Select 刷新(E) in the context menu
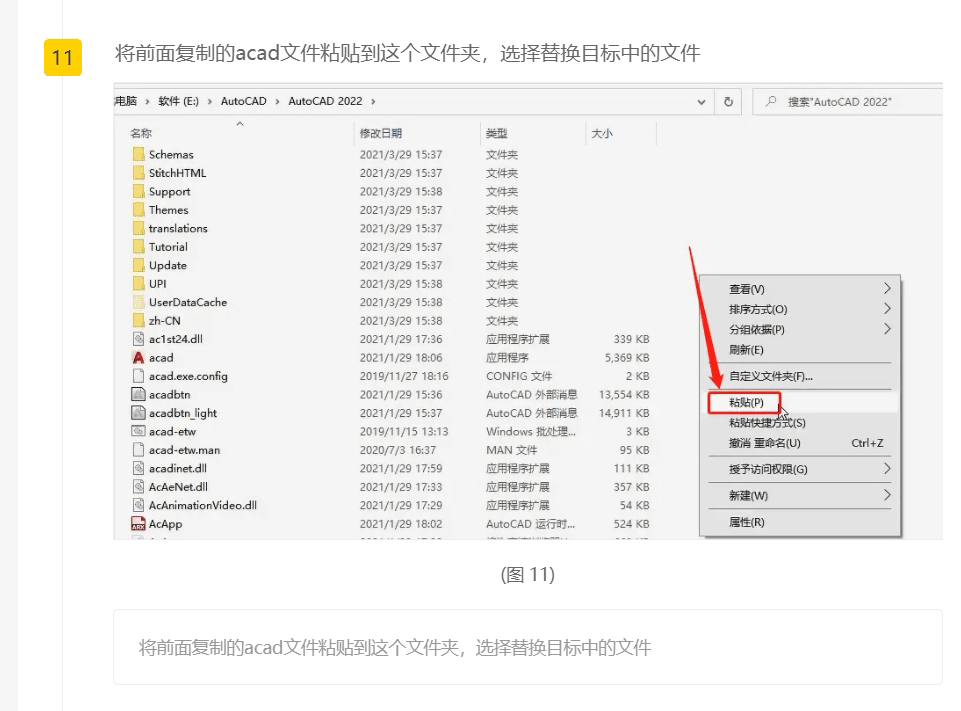Viewport: 961px width, 711px height. click(x=746, y=350)
